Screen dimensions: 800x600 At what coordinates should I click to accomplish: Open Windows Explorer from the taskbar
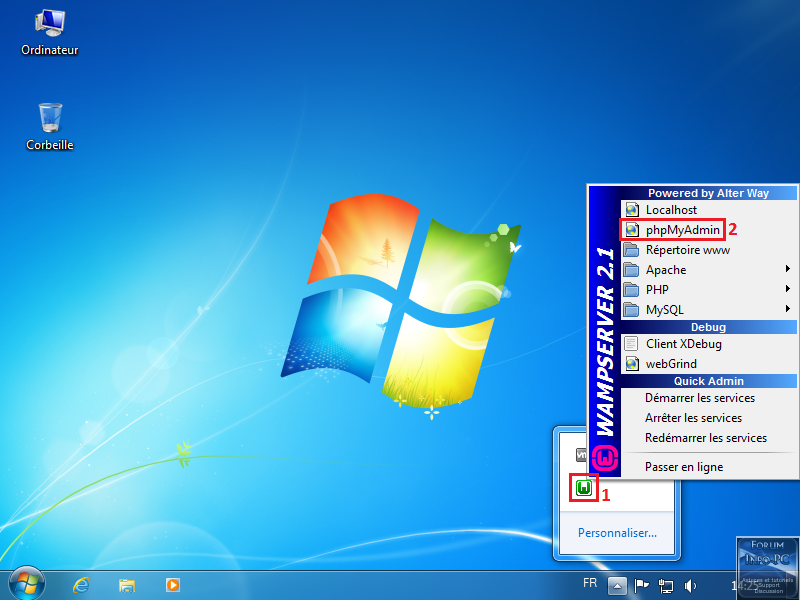[127, 585]
